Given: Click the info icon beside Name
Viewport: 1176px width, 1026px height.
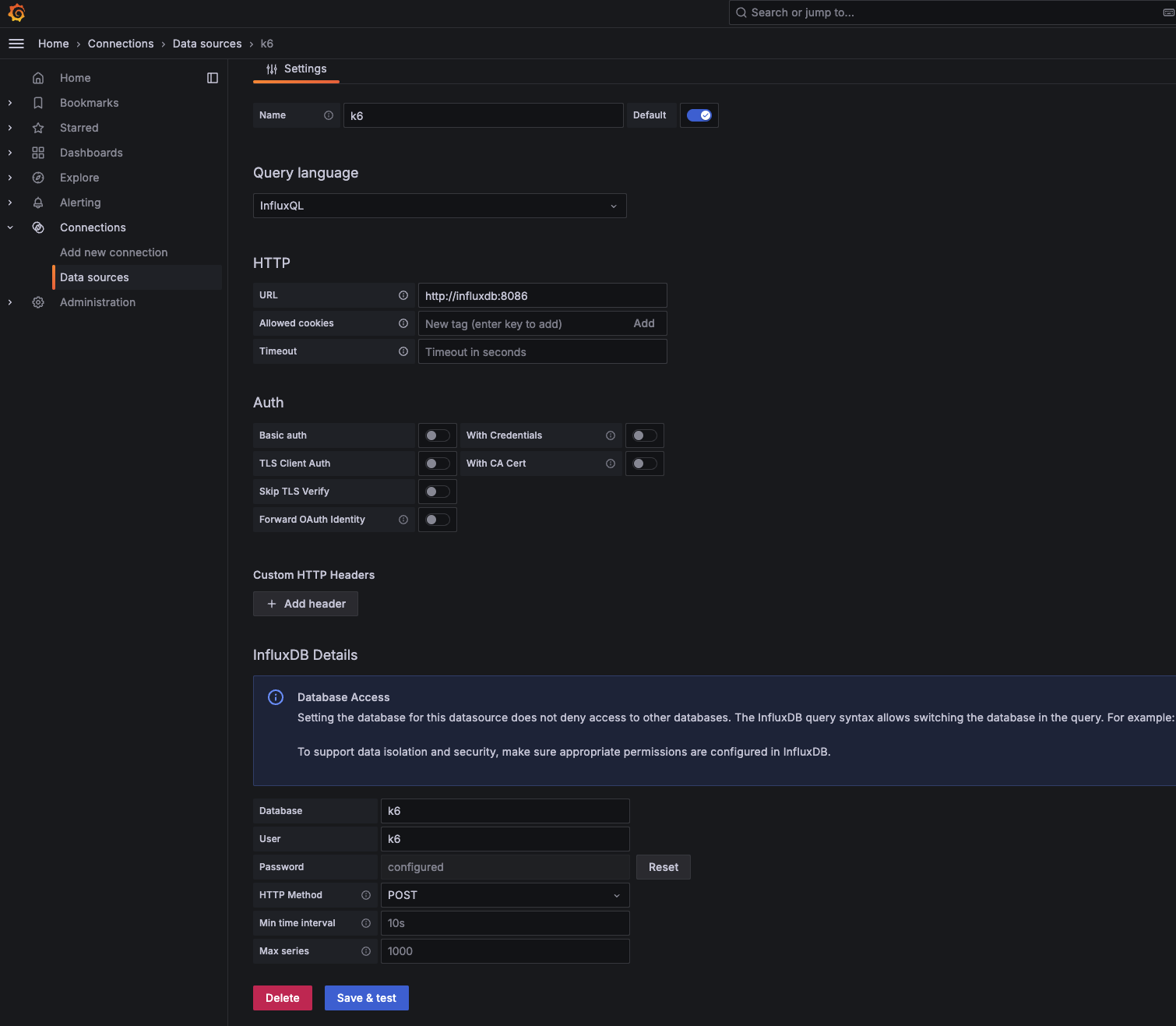Looking at the screenshot, I should pos(329,115).
